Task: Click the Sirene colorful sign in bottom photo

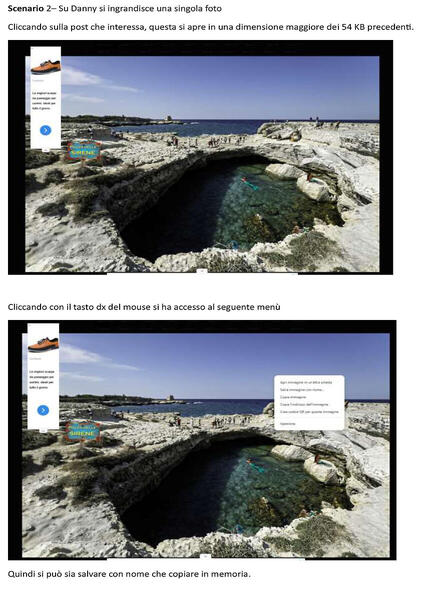Action: 83,431
